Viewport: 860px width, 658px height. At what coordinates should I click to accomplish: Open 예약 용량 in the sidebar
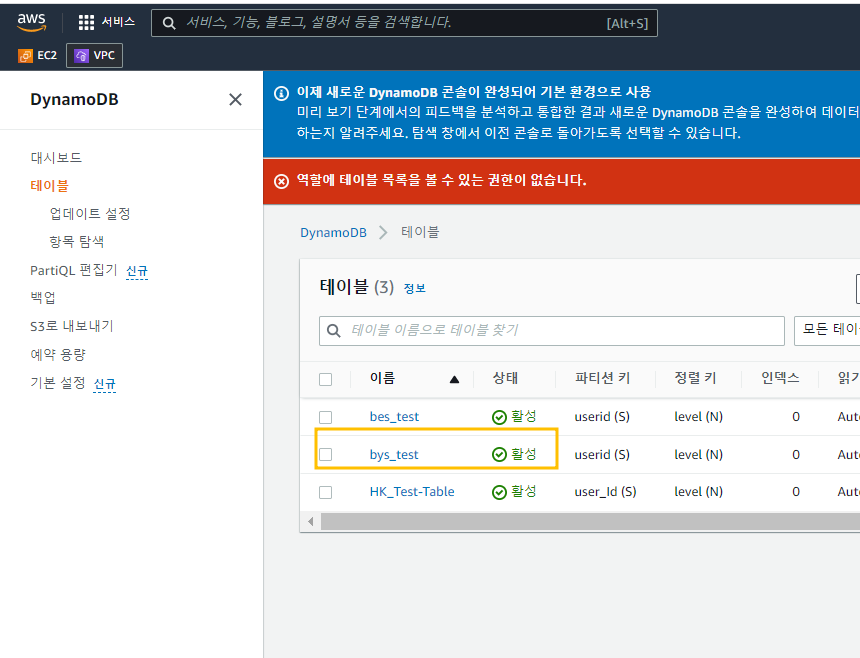(58, 355)
